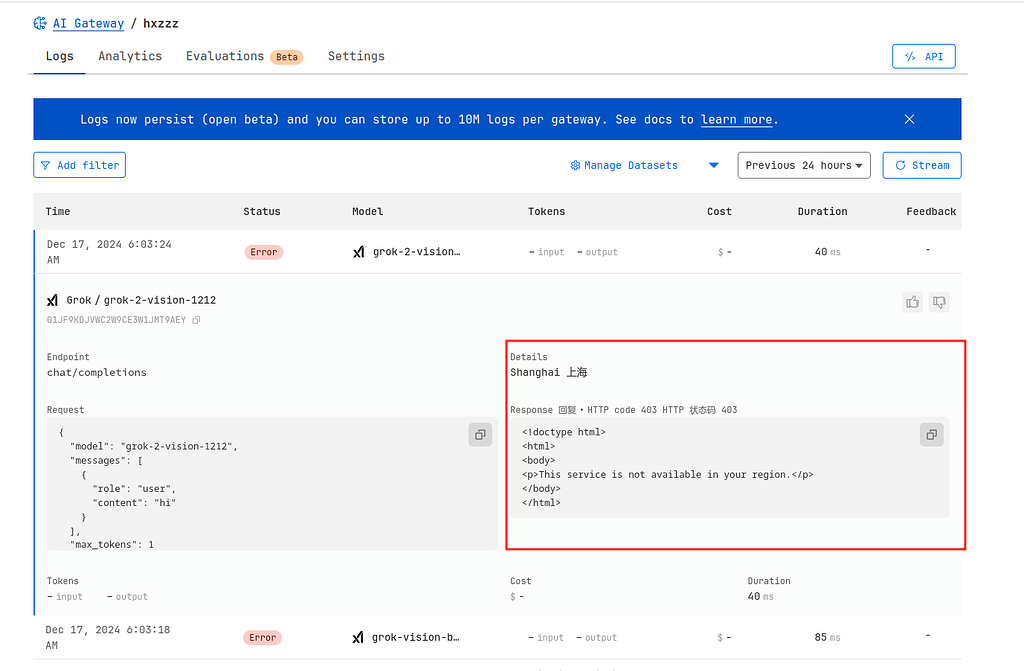The height and width of the screenshot is (671, 1024).
Task: Copy the Response HTML body
Action: pyautogui.click(x=932, y=434)
